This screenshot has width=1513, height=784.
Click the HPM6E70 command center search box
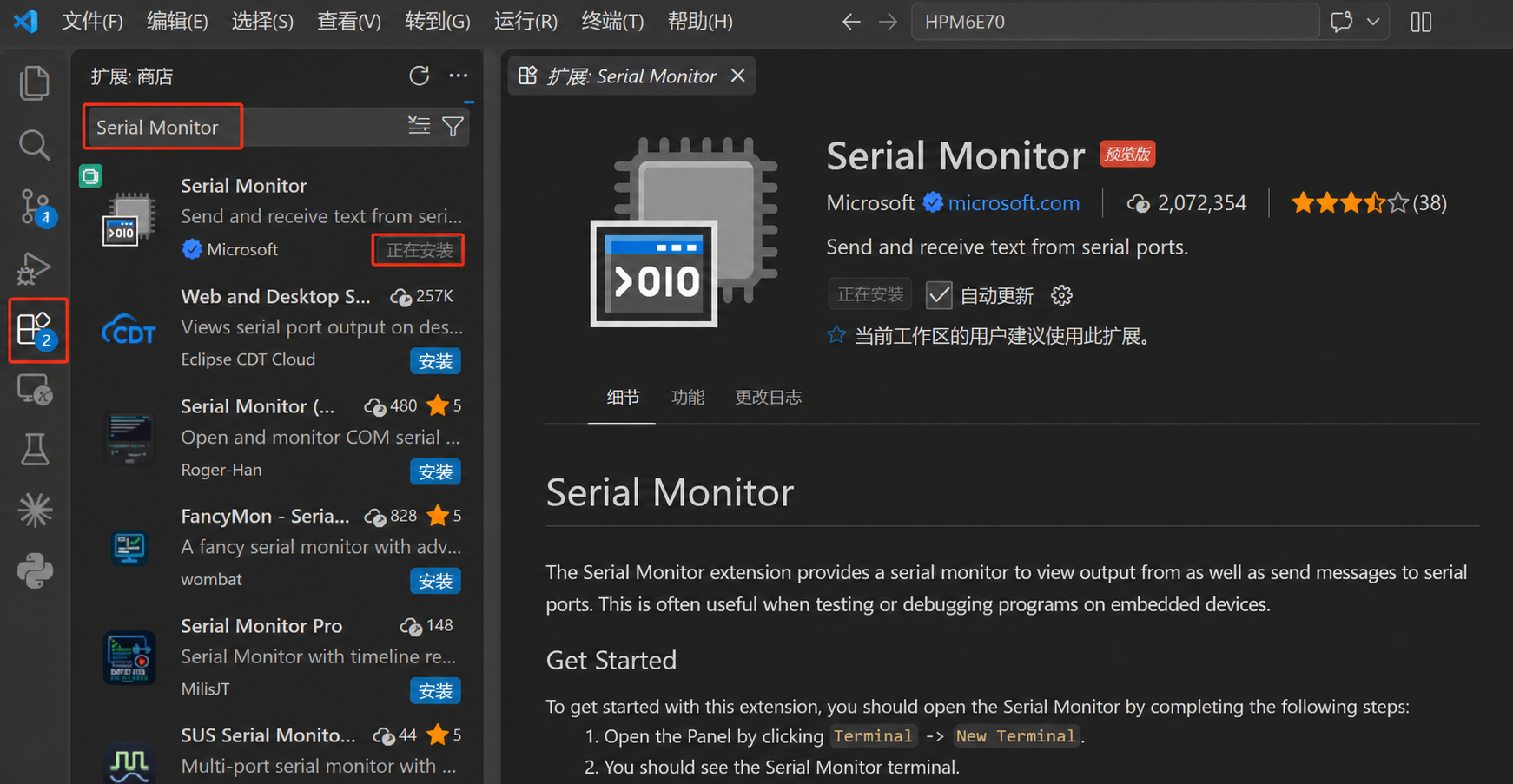[x=1115, y=22]
